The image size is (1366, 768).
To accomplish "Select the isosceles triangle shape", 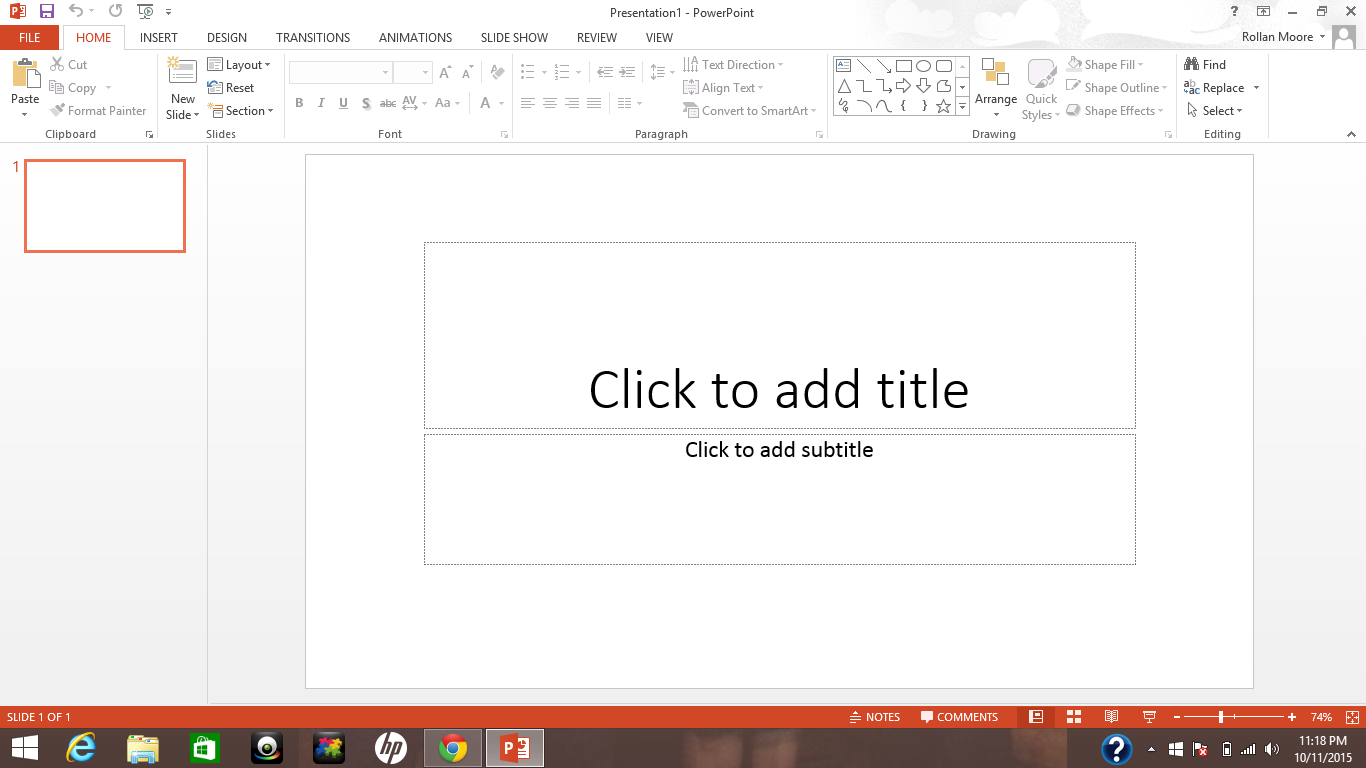I will click(844, 86).
